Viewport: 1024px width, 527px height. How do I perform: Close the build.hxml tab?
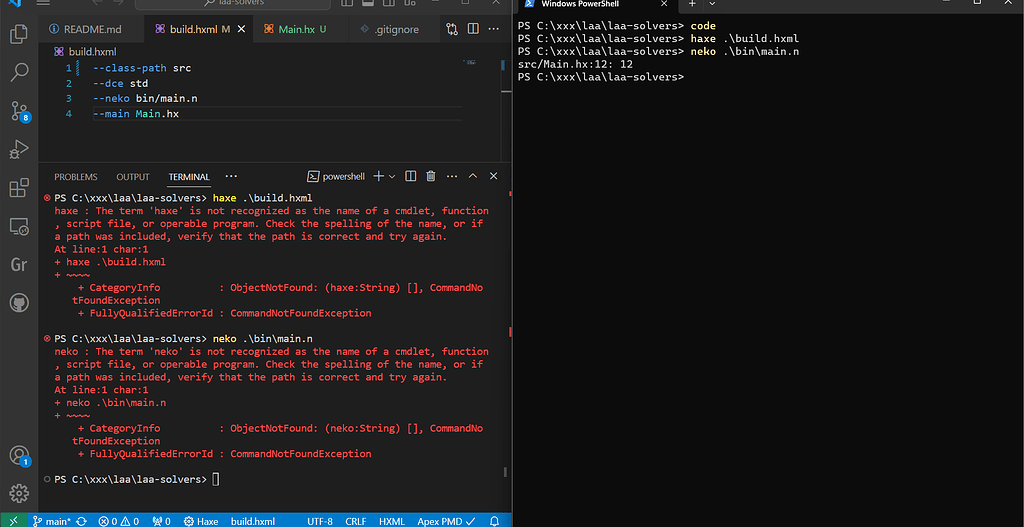[242, 29]
